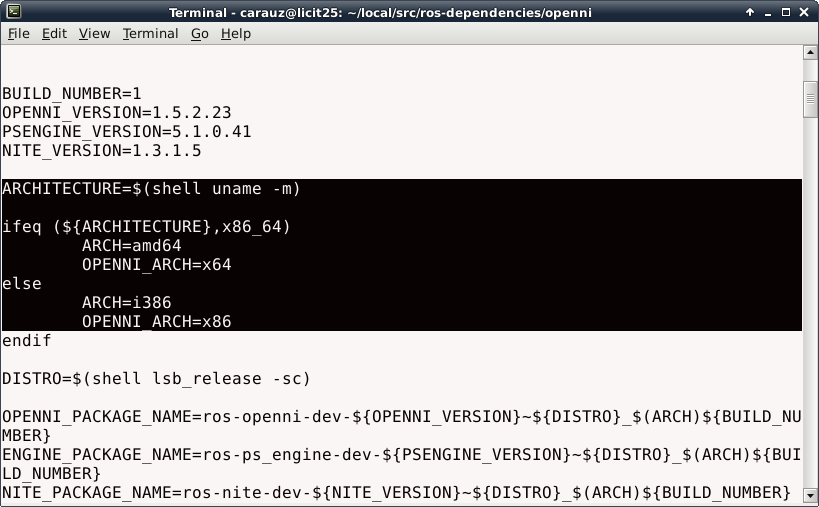Screen dimensions: 819x507
Task: Open the Edit menu
Action: pyautogui.click(x=54, y=33)
